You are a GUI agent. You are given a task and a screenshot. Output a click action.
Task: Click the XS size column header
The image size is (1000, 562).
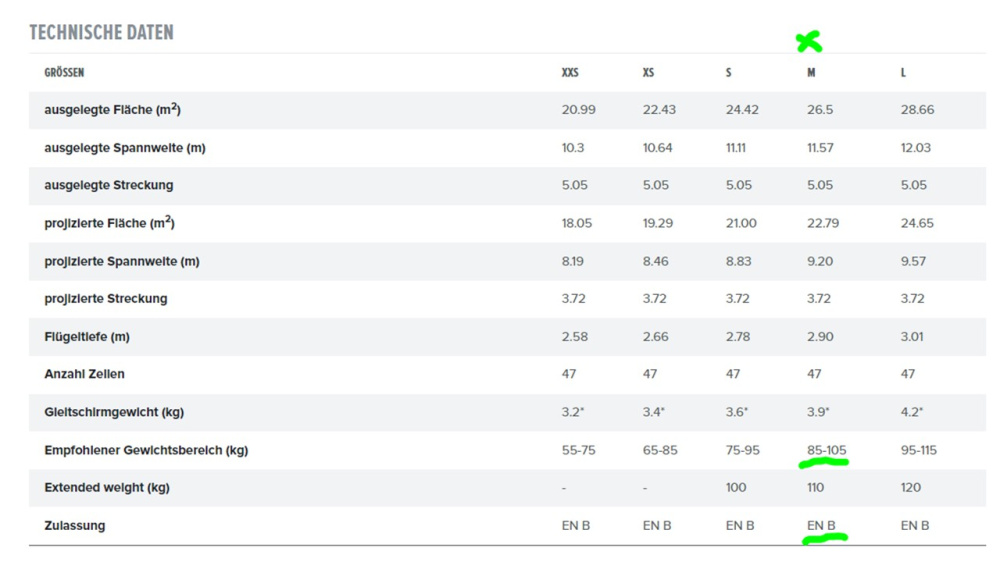648,73
